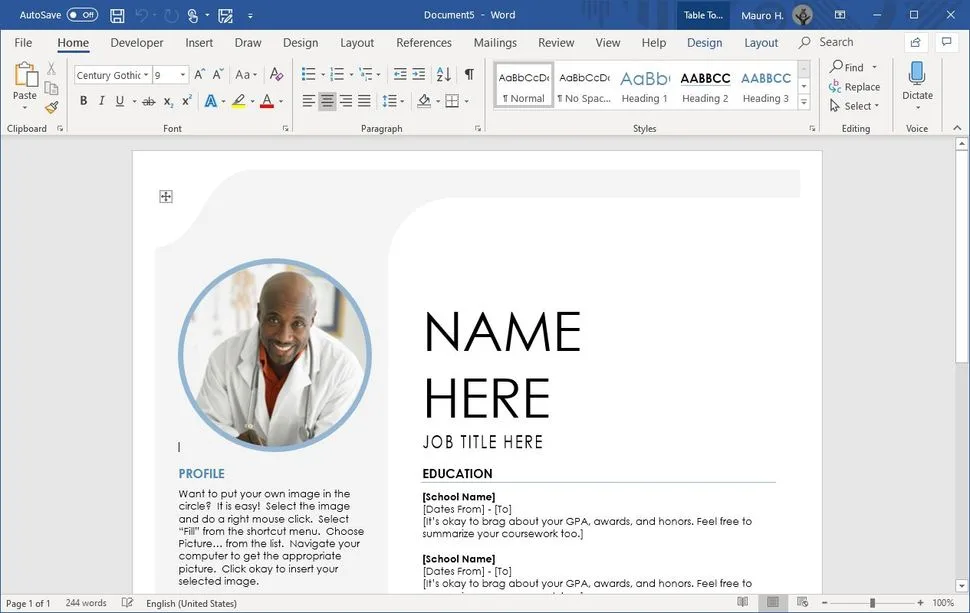The height and width of the screenshot is (613, 970).
Task: Toggle Italic formatting
Action: (101, 101)
